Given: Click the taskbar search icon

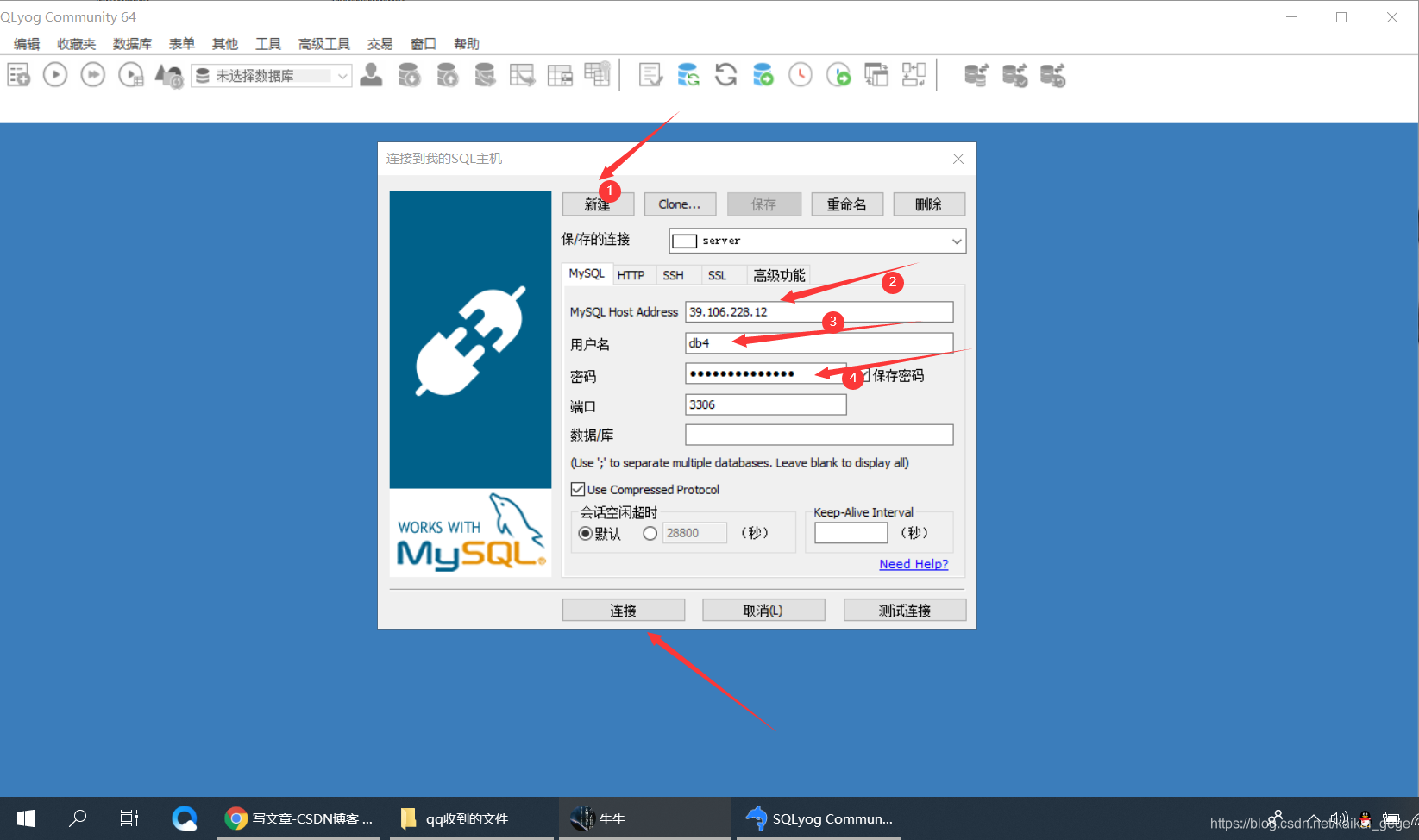Looking at the screenshot, I should point(78,818).
